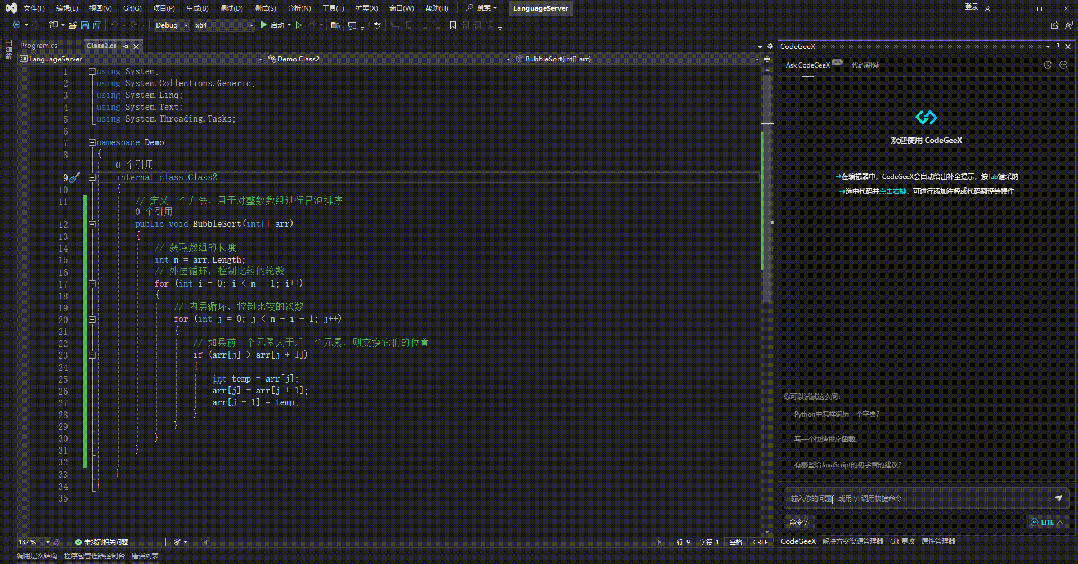Screen dimensions: 1078x564
Task: Select the Git Changes bottom tab
Action: [903, 541]
